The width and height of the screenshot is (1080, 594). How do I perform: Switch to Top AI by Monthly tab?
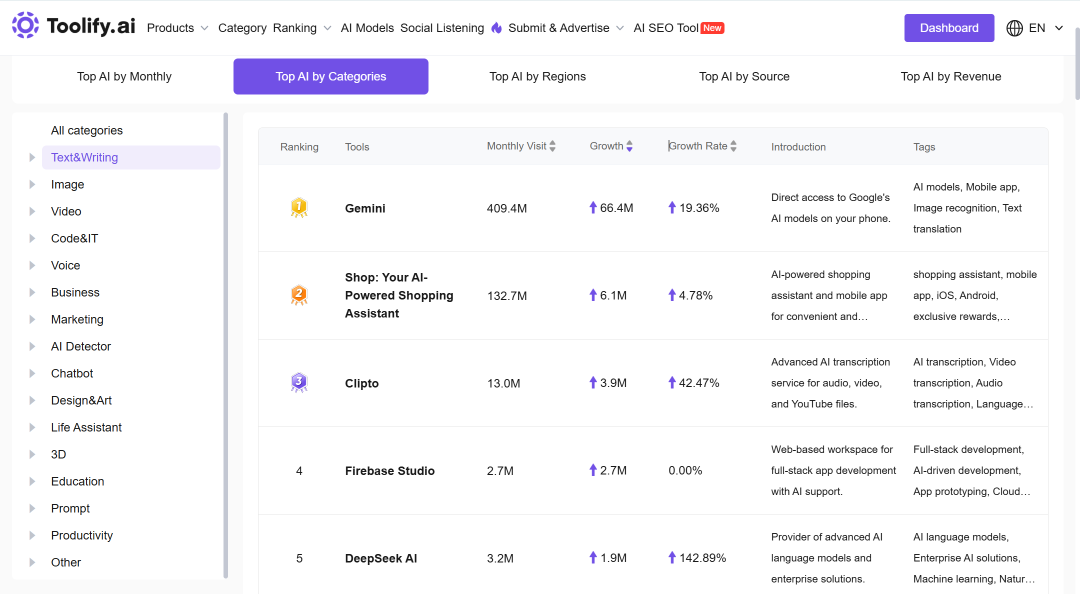pos(124,76)
